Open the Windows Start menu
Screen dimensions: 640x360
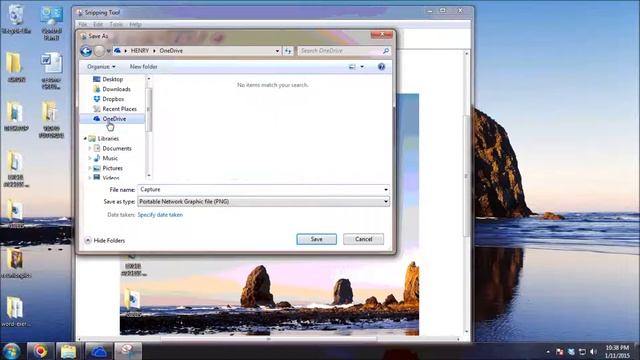point(11,351)
